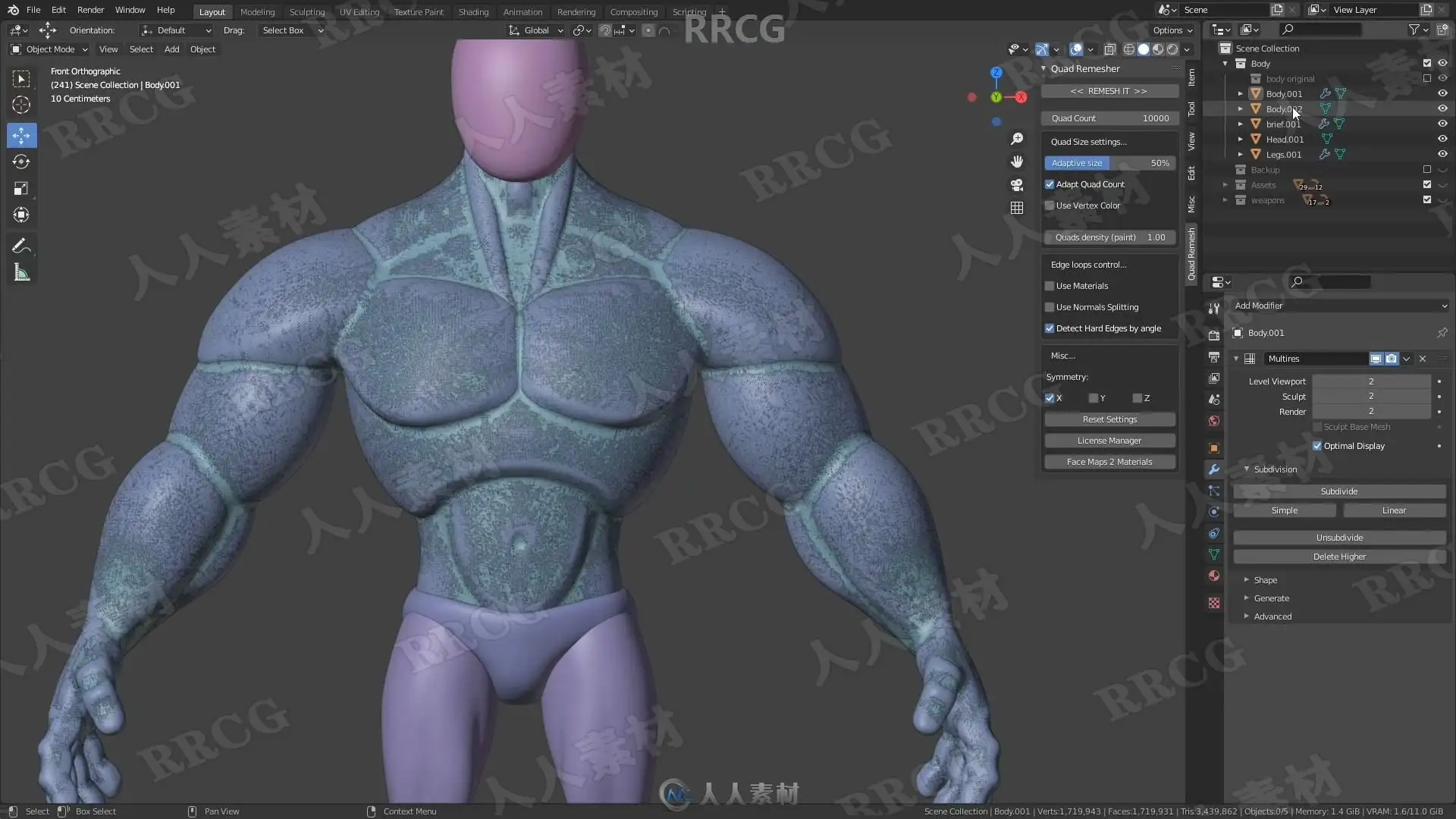Open the Add Modifier dropdown
1456x819 pixels.
1340,306
